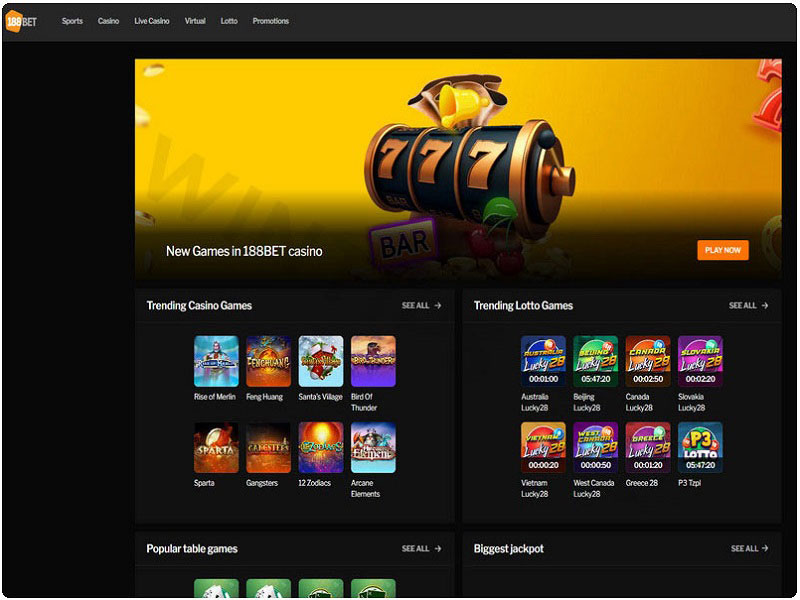Launch the Gangsters game icon
Screen dimensions: 800x600
click(268, 447)
